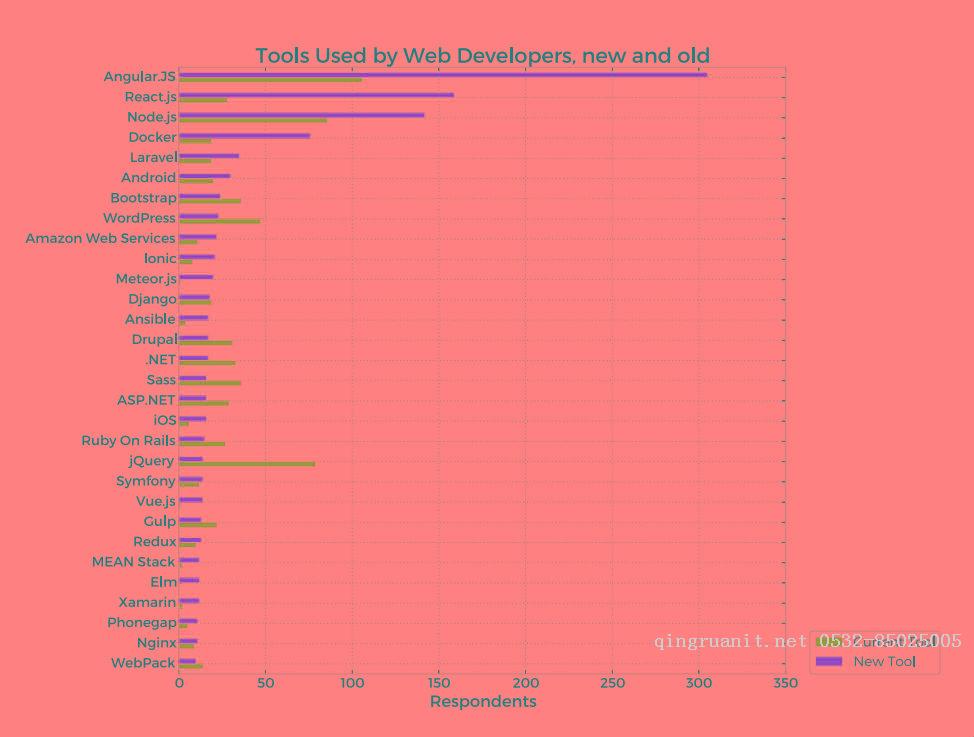Click the x-axis tick value 0
This screenshot has height=737, width=974.
click(x=179, y=683)
